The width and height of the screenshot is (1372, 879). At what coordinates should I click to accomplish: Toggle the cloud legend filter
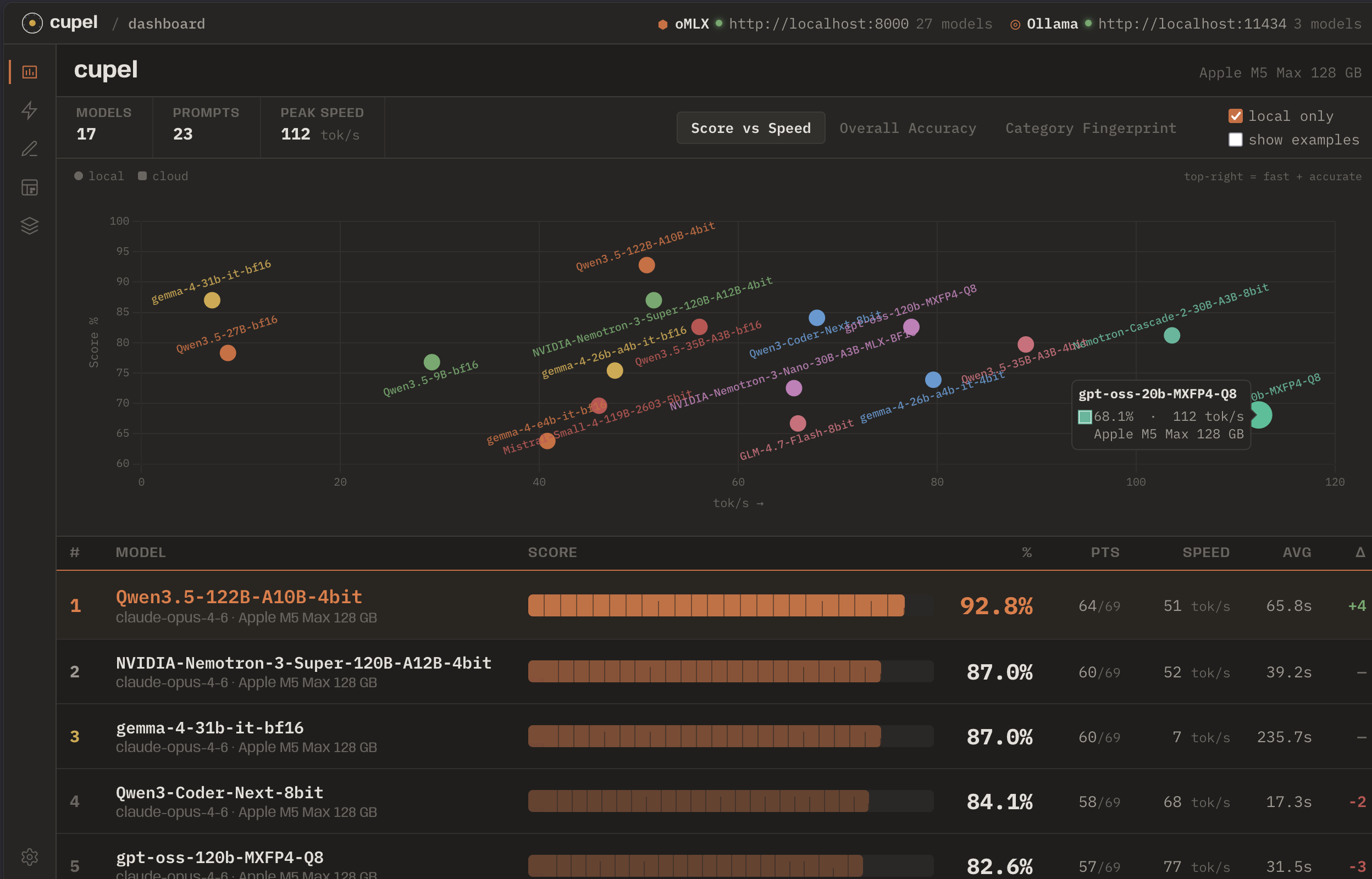coord(163,176)
